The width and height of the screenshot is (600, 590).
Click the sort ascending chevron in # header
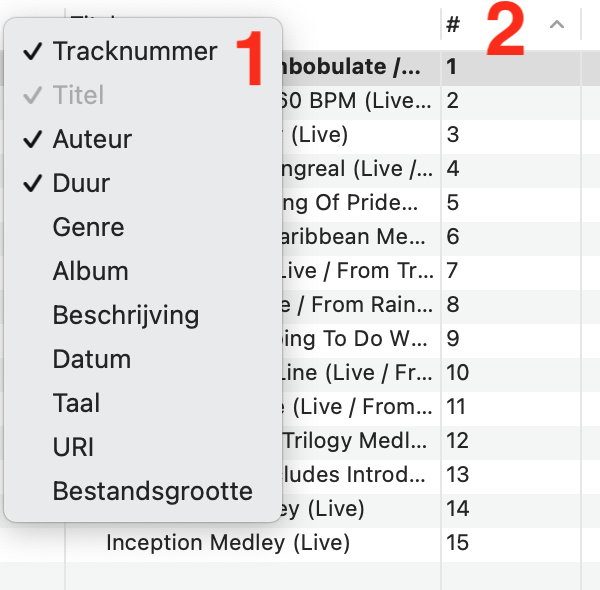(557, 25)
